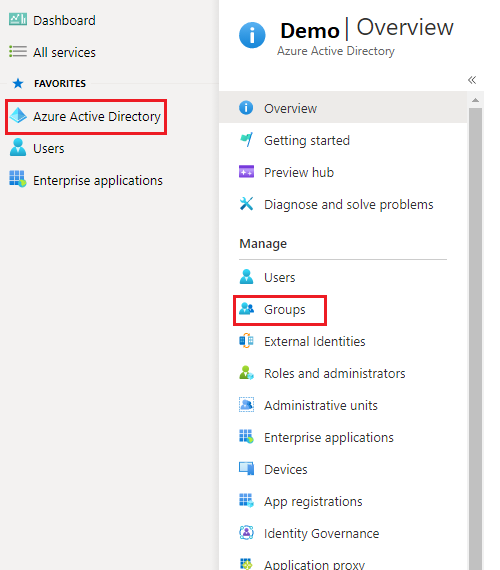Open Devices from the Manage list

pos(285,469)
